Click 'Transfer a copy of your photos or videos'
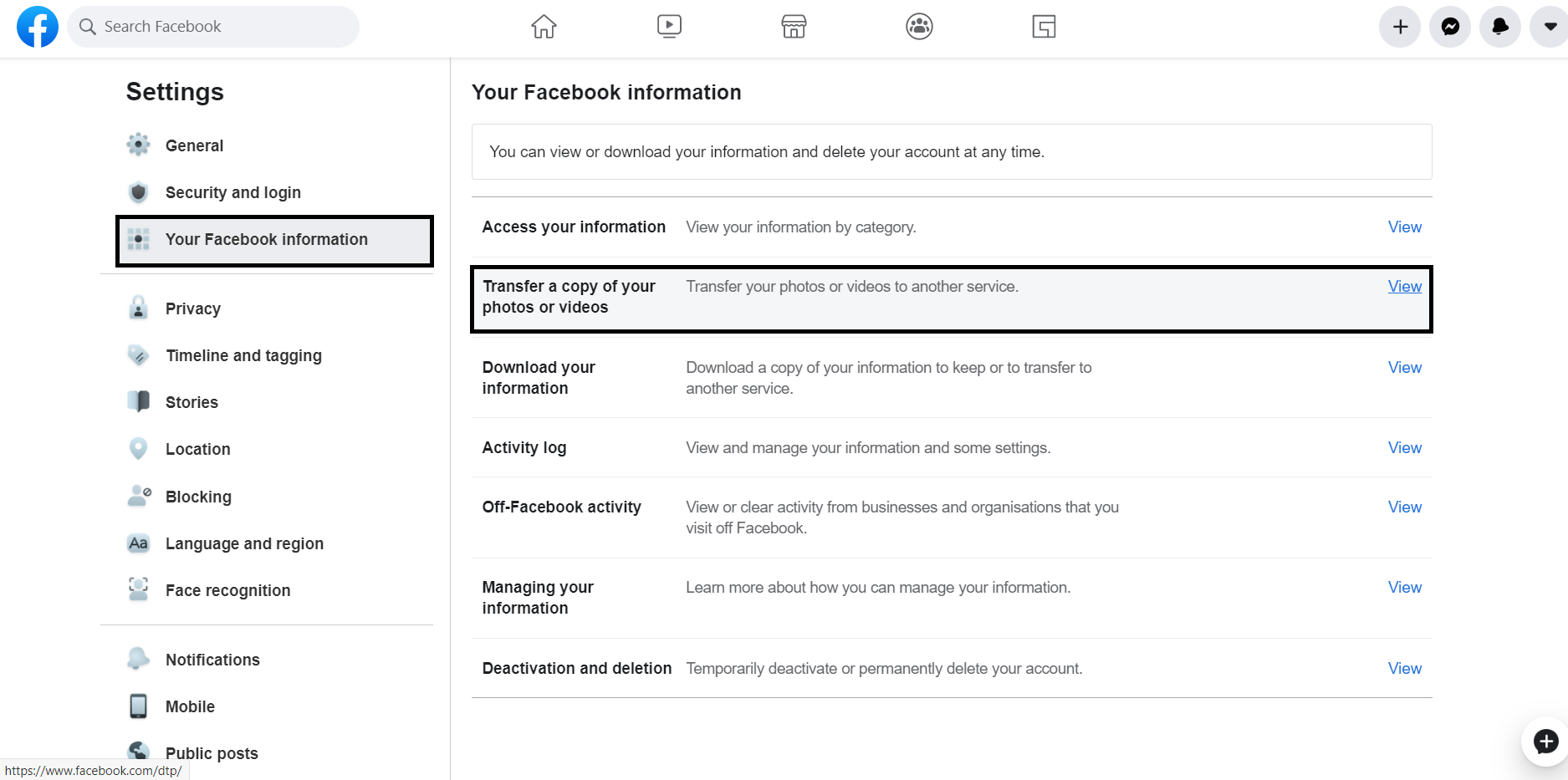This screenshot has height=780, width=1568. click(x=569, y=297)
